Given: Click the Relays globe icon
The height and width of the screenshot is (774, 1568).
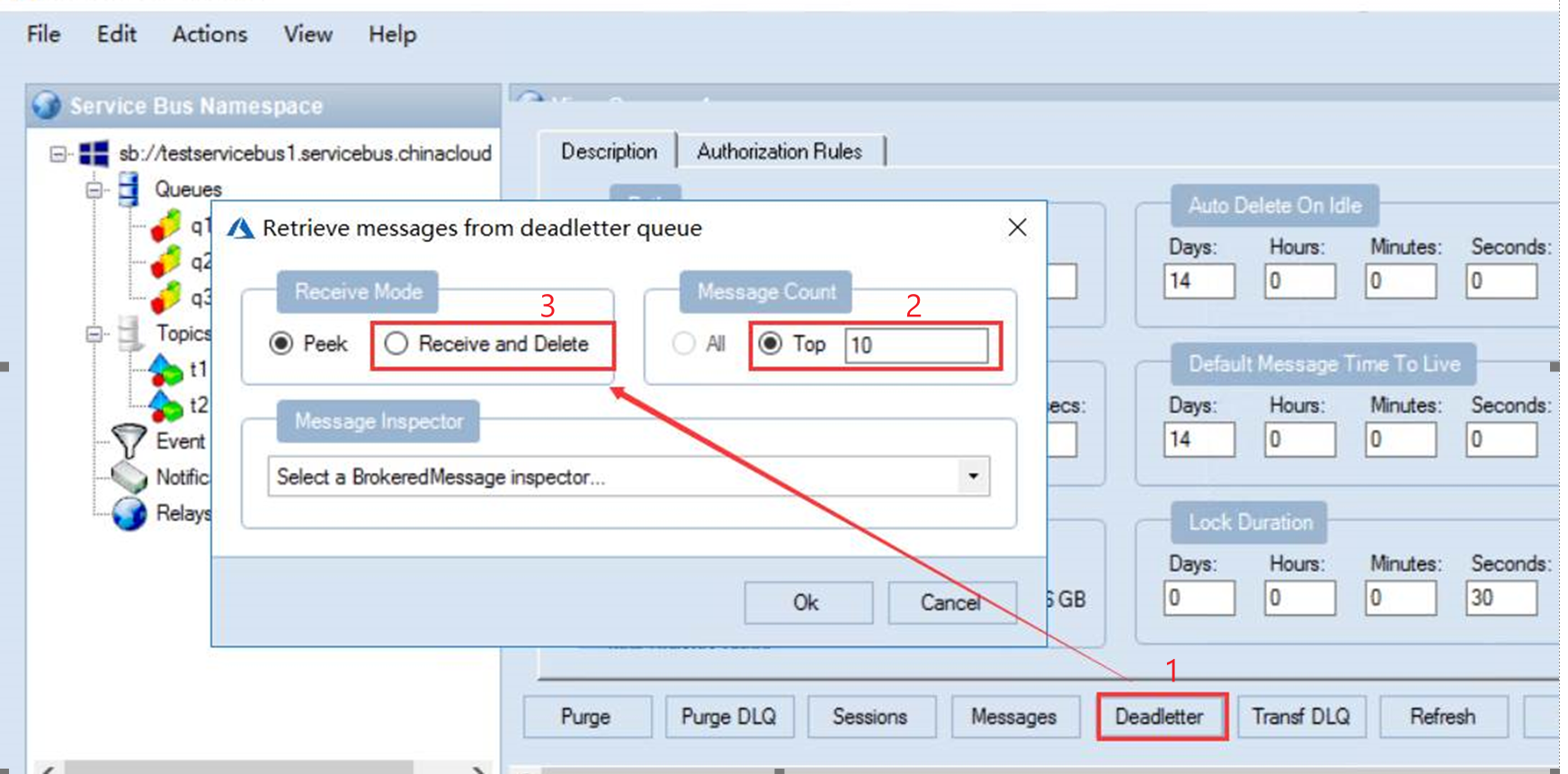Looking at the screenshot, I should (129, 513).
